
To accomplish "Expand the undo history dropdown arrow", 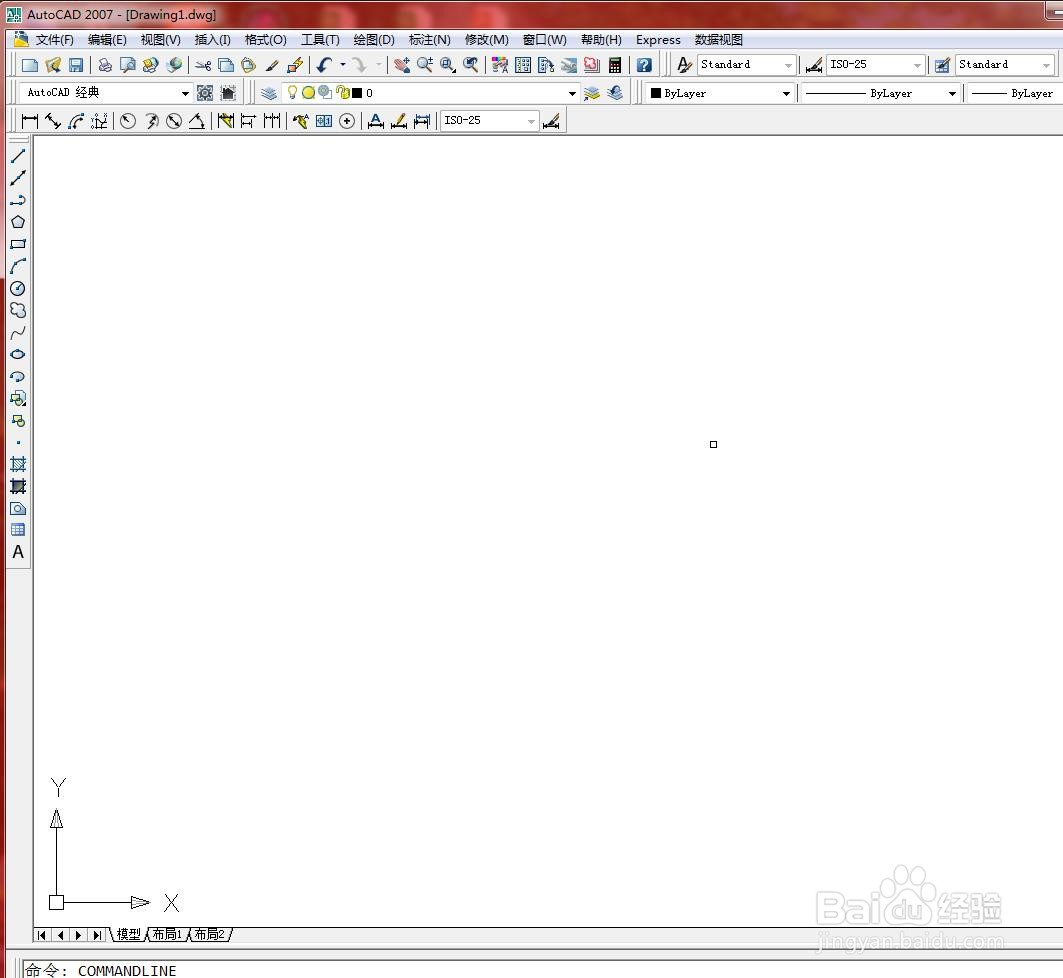I will (x=343, y=65).
